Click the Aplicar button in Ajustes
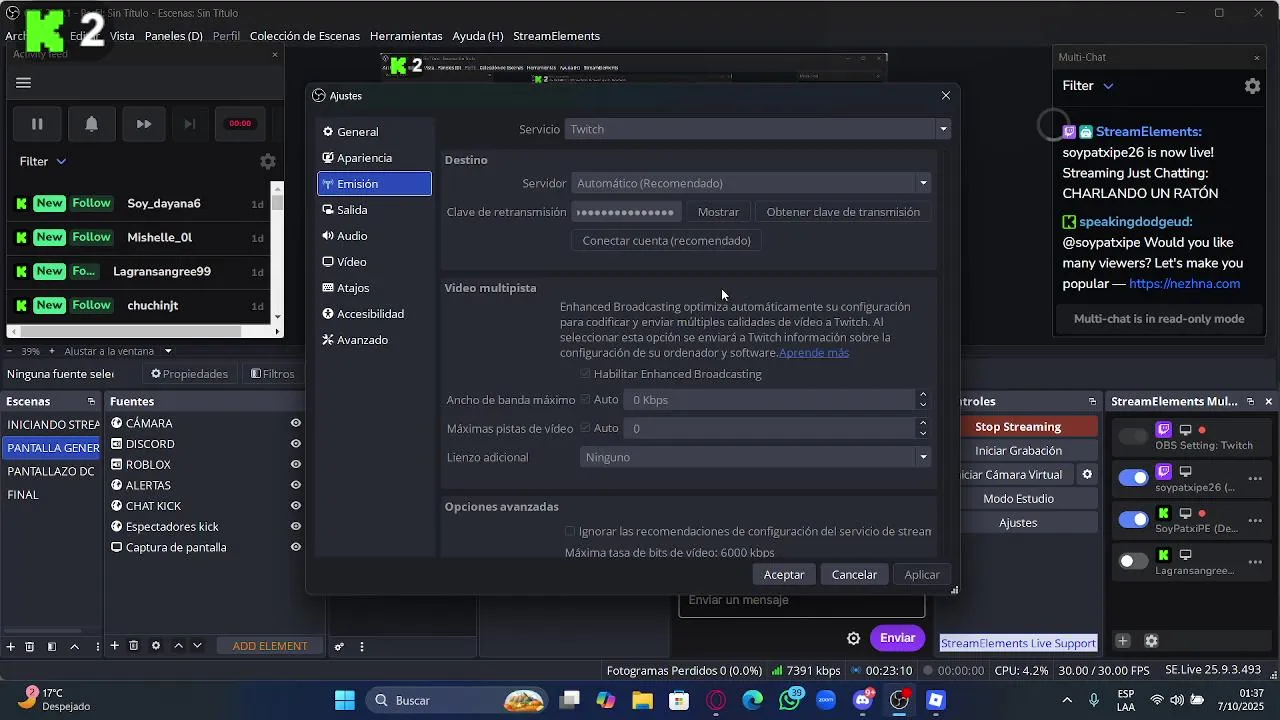Image resolution: width=1280 pixels, height=720 pixels. pos(922,575)
